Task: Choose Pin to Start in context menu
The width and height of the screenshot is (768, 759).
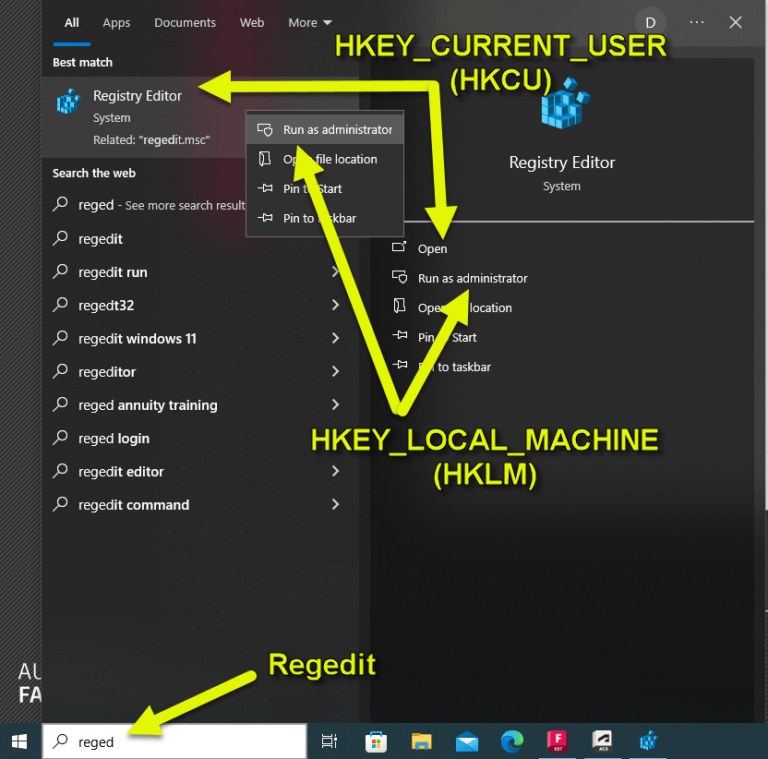Action: click(325, 189)
